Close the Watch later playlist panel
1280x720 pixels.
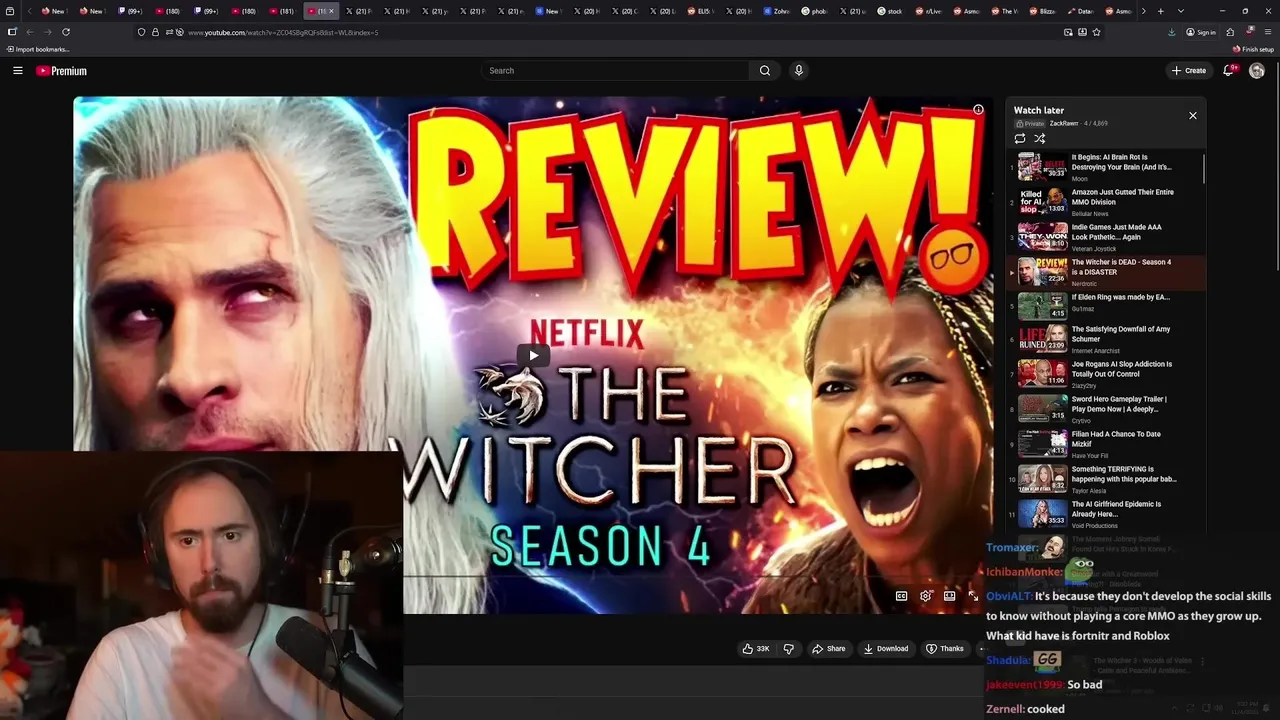(x=1192, y=116)
